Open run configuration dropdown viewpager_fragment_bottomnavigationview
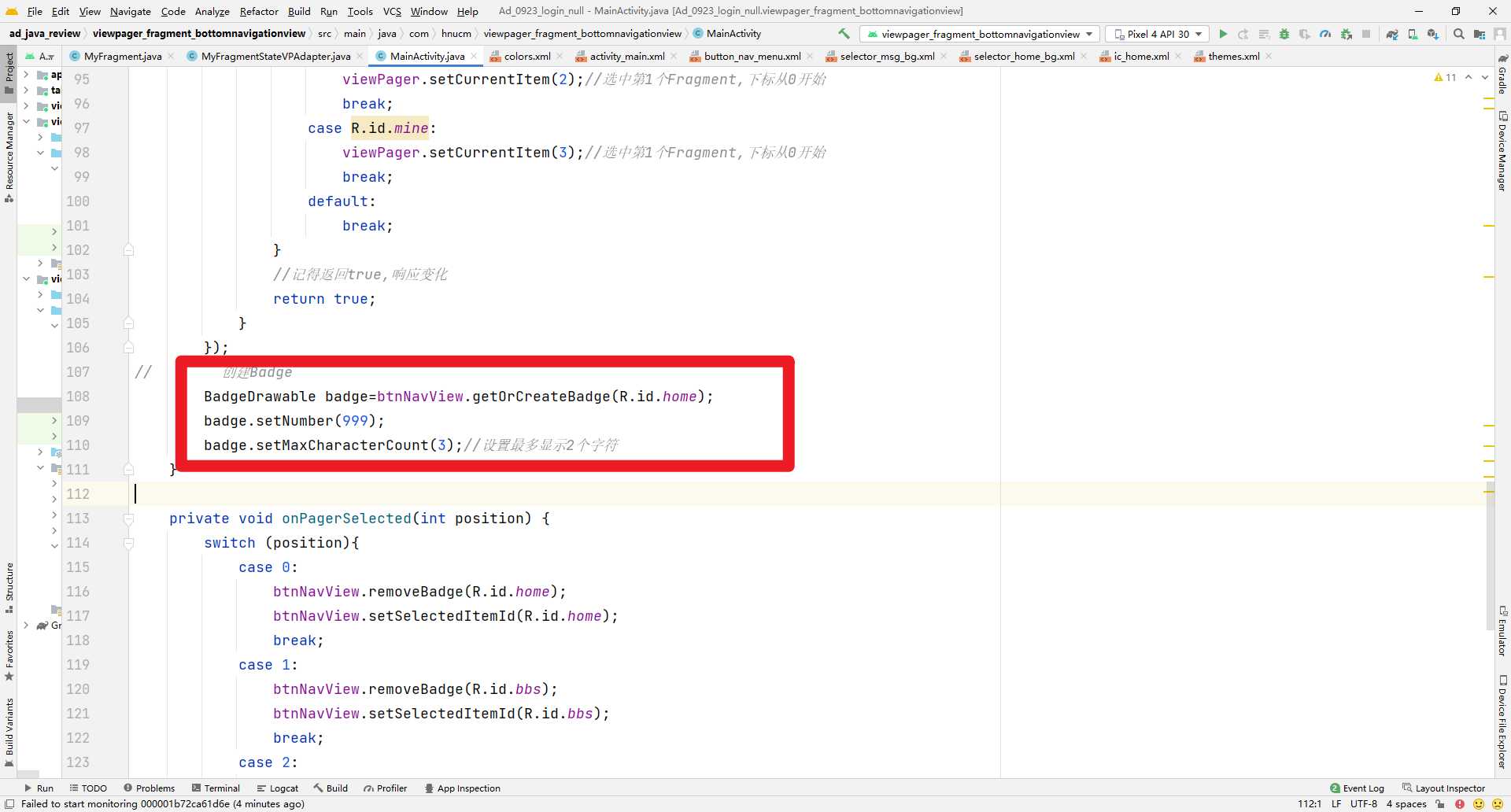Viewport: 1511px width, 812px height. tap(980, 34)
